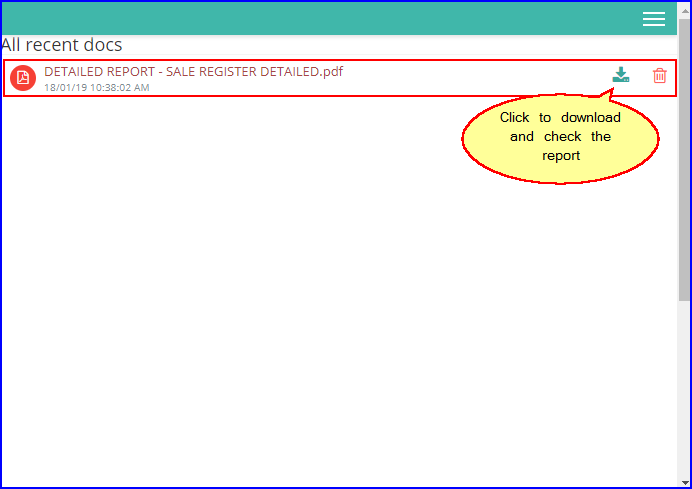Open DETAILED REPORT - SALE REGISTER DETAILED.pdf link
Viewport: 692px width, 489px height.
coord(193,71)
